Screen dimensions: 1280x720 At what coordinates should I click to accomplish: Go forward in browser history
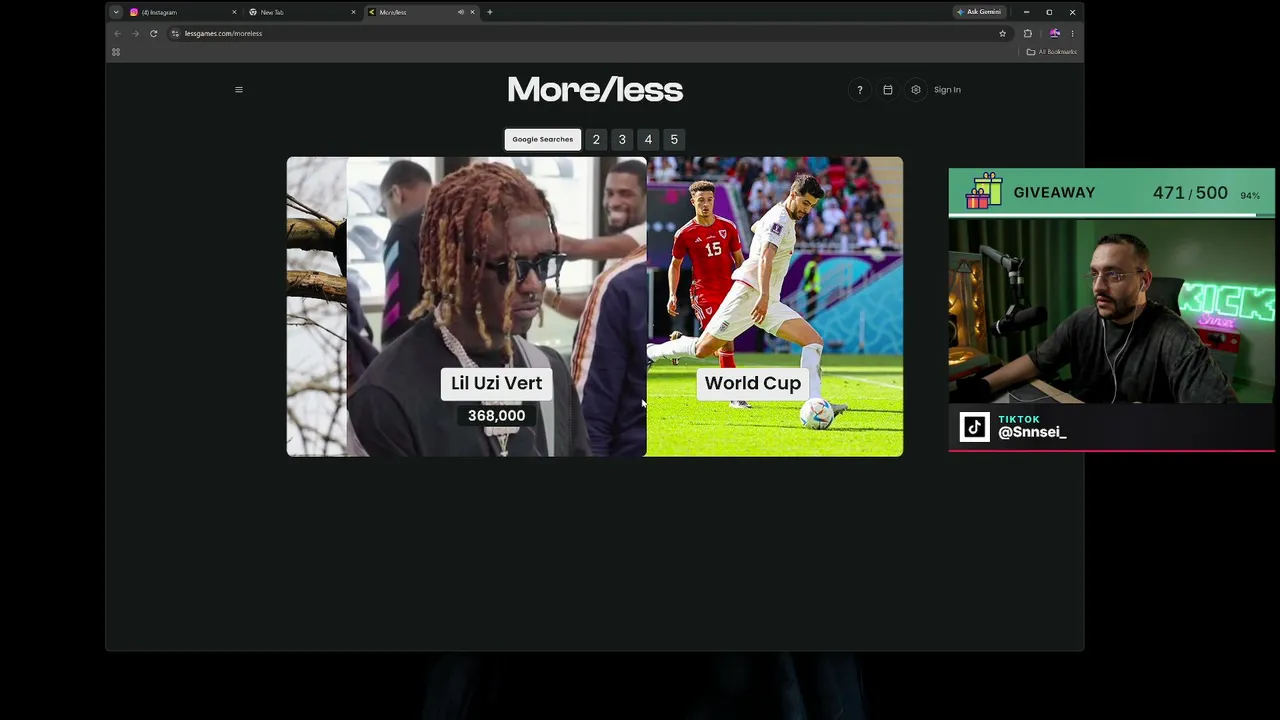tap(135, 33)
